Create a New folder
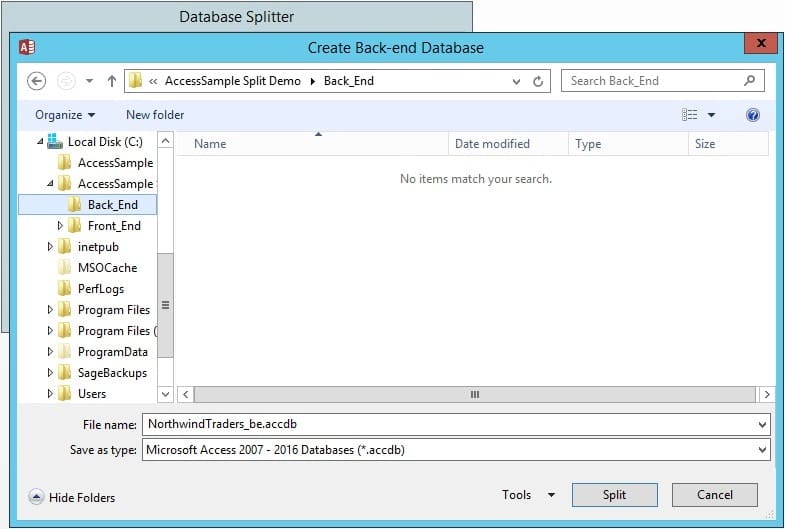The image size is (785, 529). pyautogui.click(x=155, y=115)
